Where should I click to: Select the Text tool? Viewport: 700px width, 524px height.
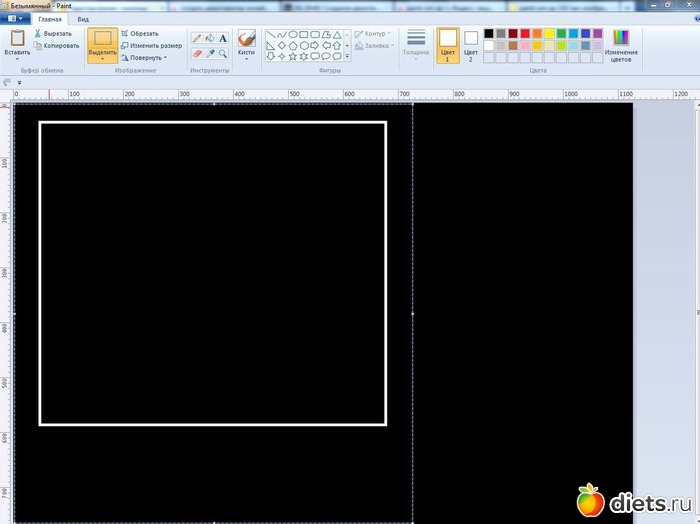pyautogui.click(x=222, y=38)
